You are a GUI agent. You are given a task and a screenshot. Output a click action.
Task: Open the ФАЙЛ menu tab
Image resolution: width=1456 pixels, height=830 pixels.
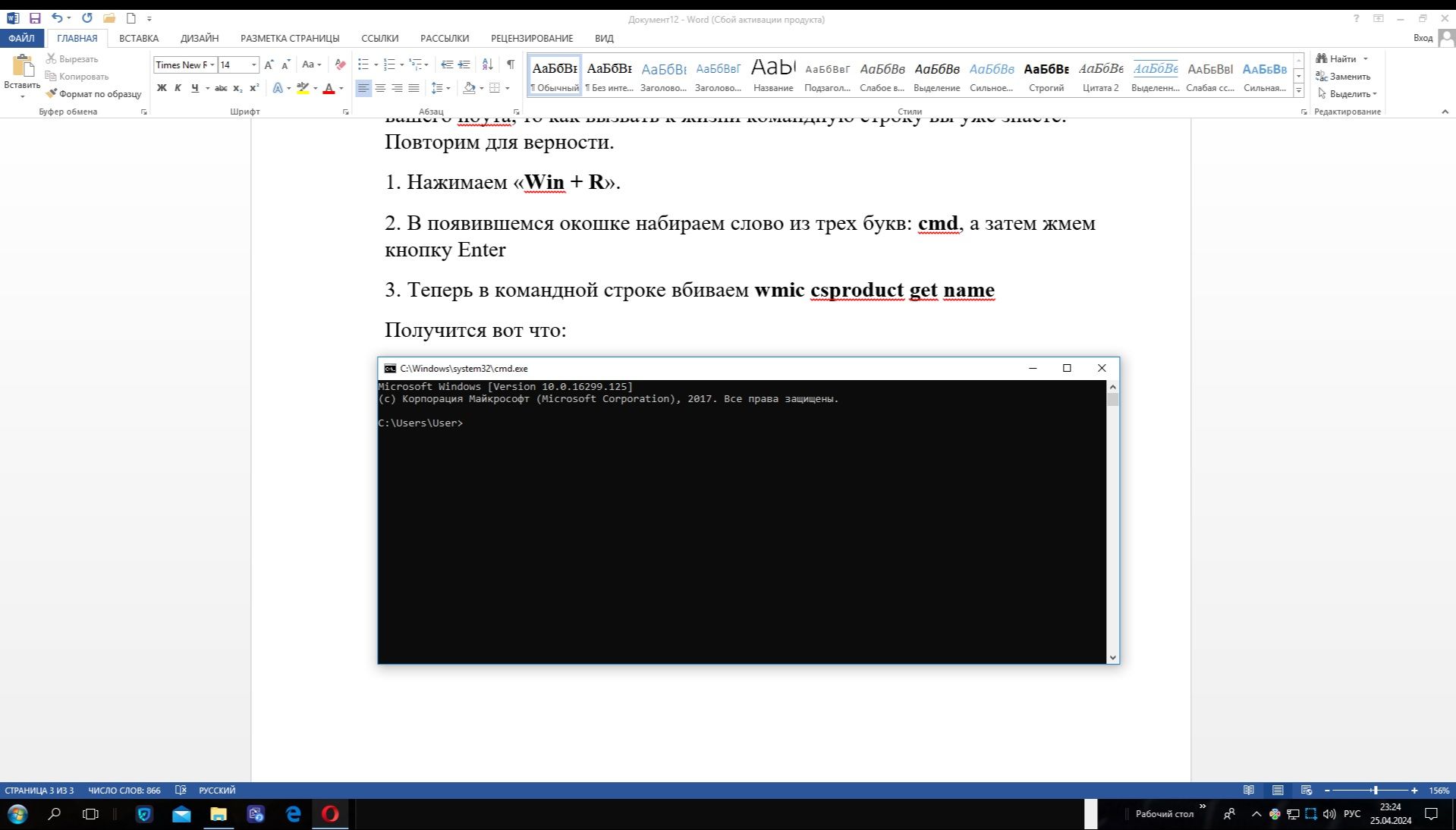[x=22, y=38]
